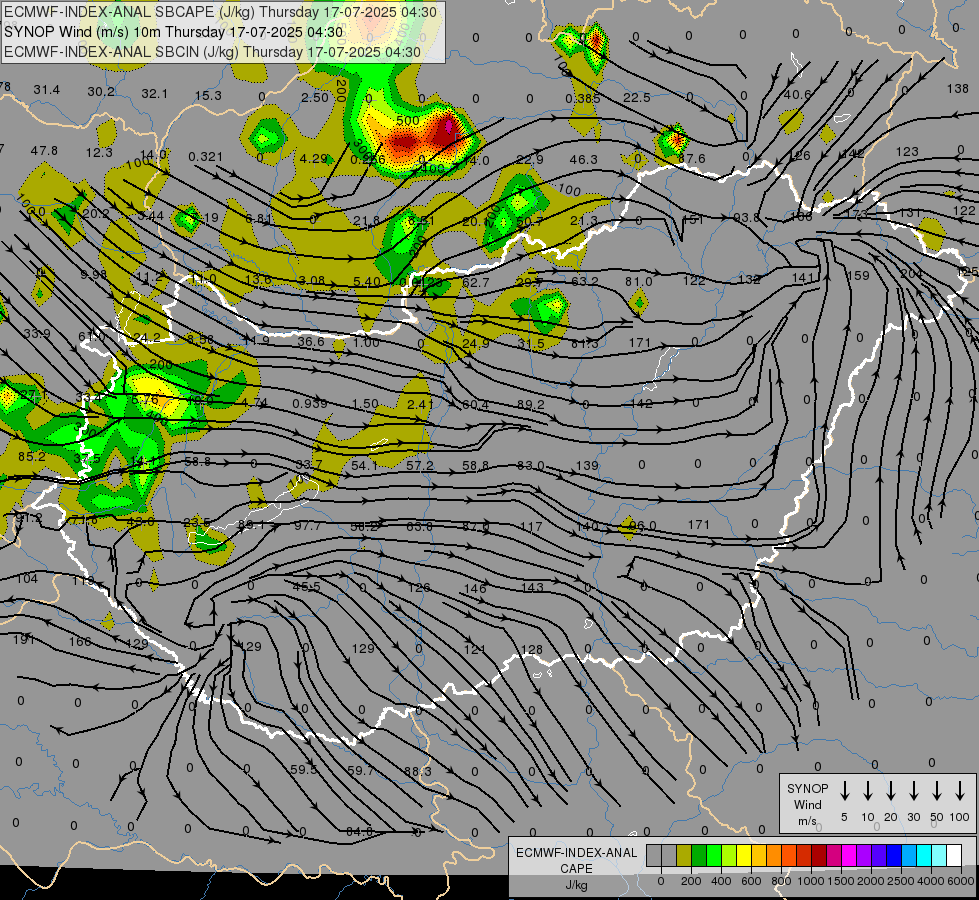Click the 'SYNOP' legend heading
This screenshot has width=979, height=900.
pos(807,788)
